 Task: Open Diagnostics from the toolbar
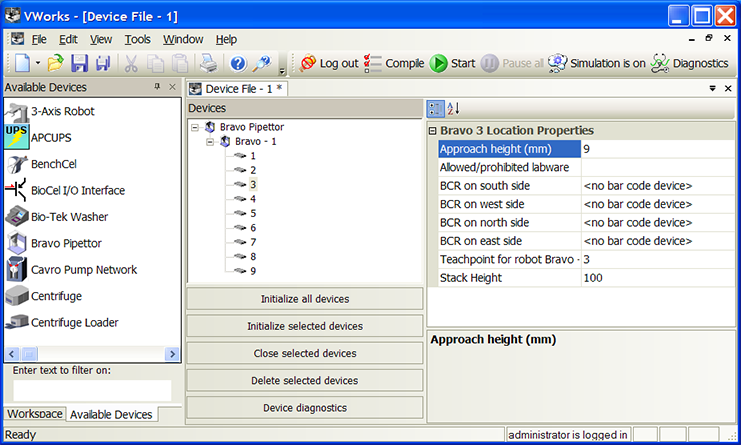tap(689, 63)
